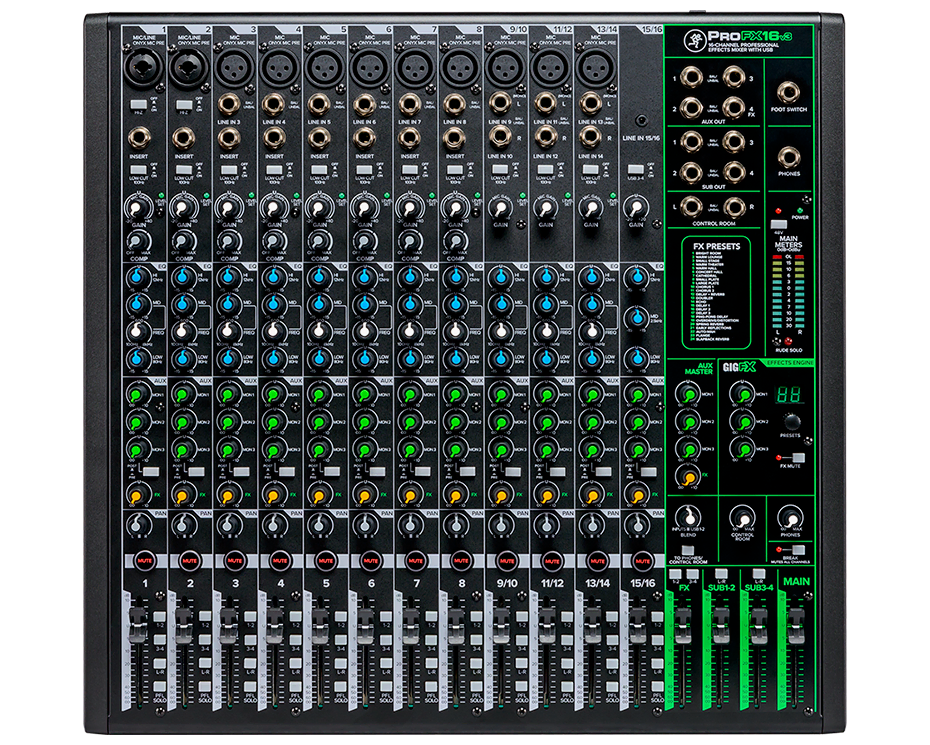Turn the channel 3 PAN knob
This screenshot has width=930, height=745.
point(228,524)
